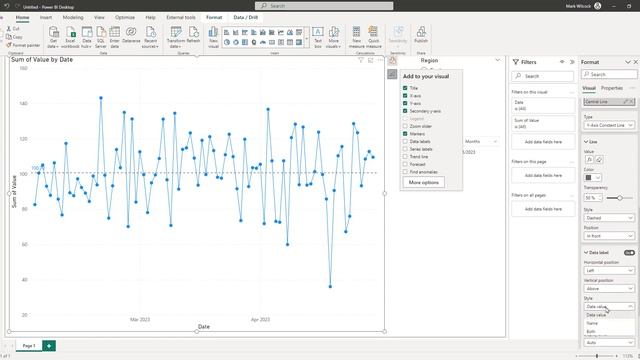This screenshot has width=640, height=360.
Task: Click the title bar Search box
Action: tap(324, 6)
